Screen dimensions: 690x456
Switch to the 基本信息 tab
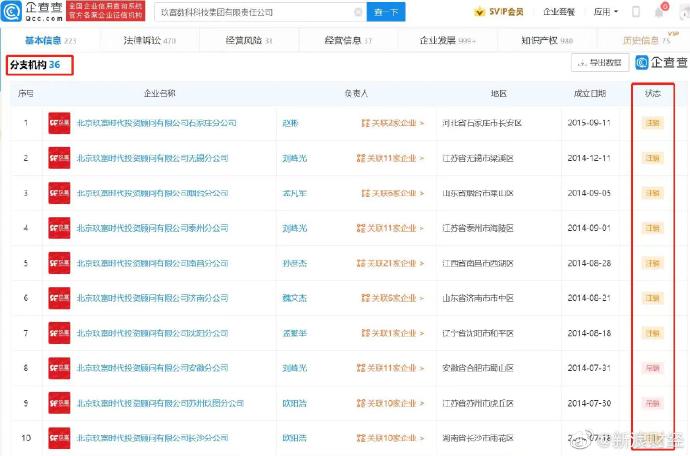pyautogui.click(x=50, y=40)
